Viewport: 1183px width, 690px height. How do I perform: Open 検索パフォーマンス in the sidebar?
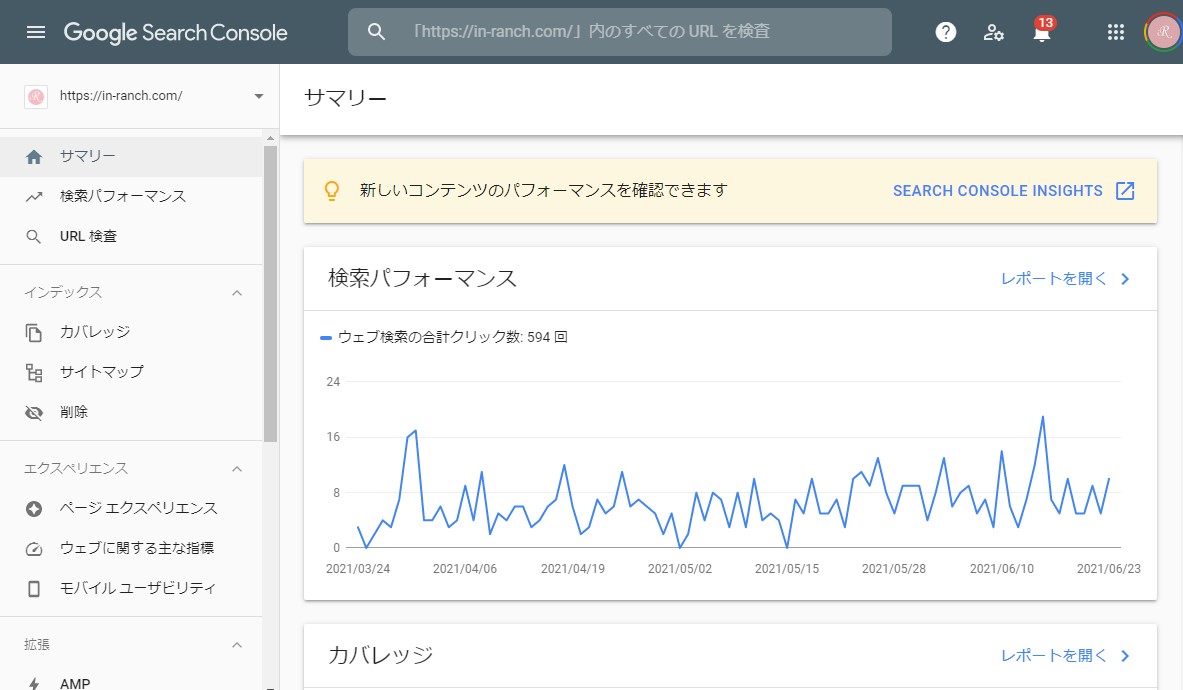click(131, 197)
